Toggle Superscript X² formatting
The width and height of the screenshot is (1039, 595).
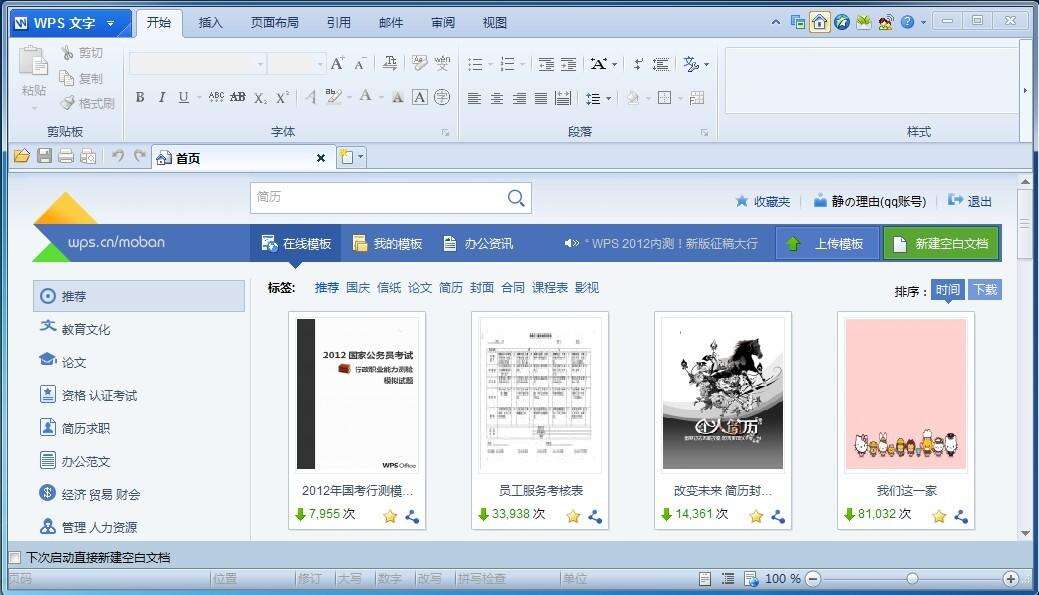click(x=282, y=97)
